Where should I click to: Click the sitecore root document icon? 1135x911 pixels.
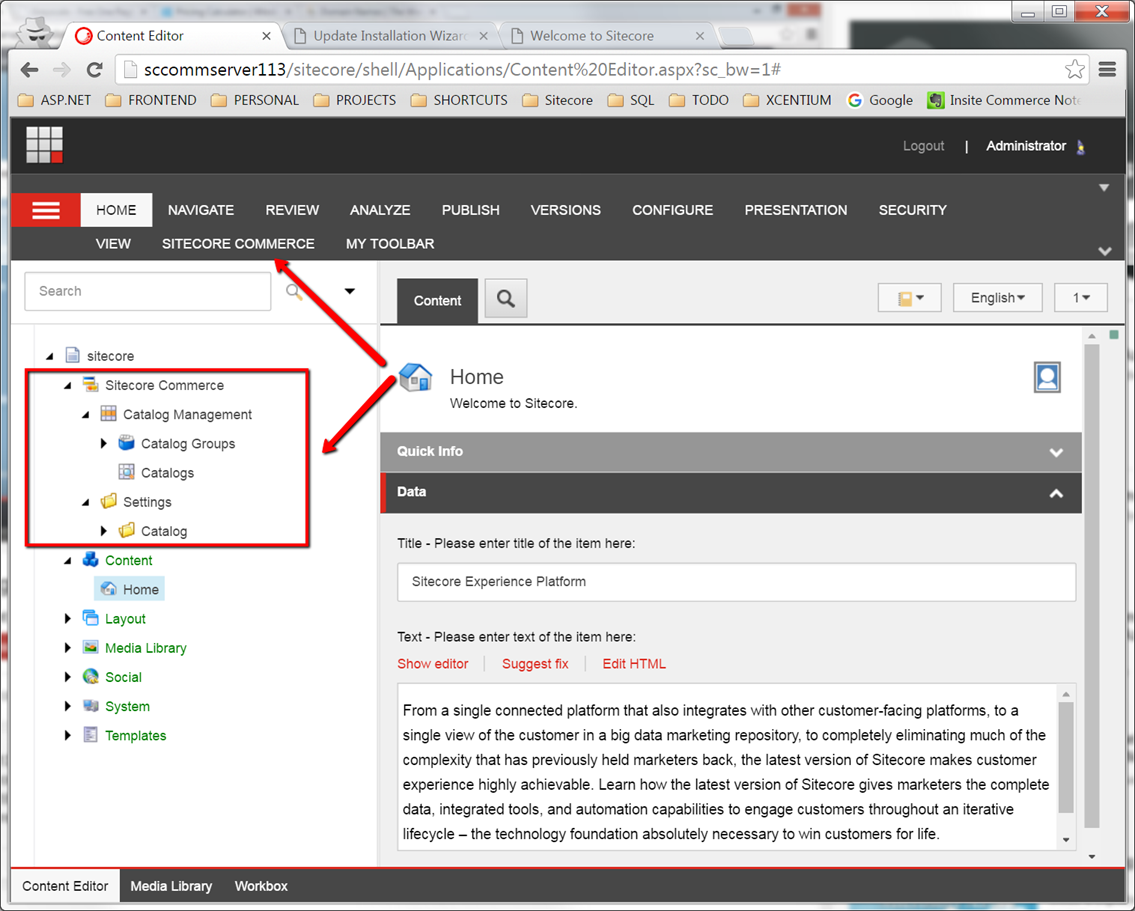click(x=72, y=355)
